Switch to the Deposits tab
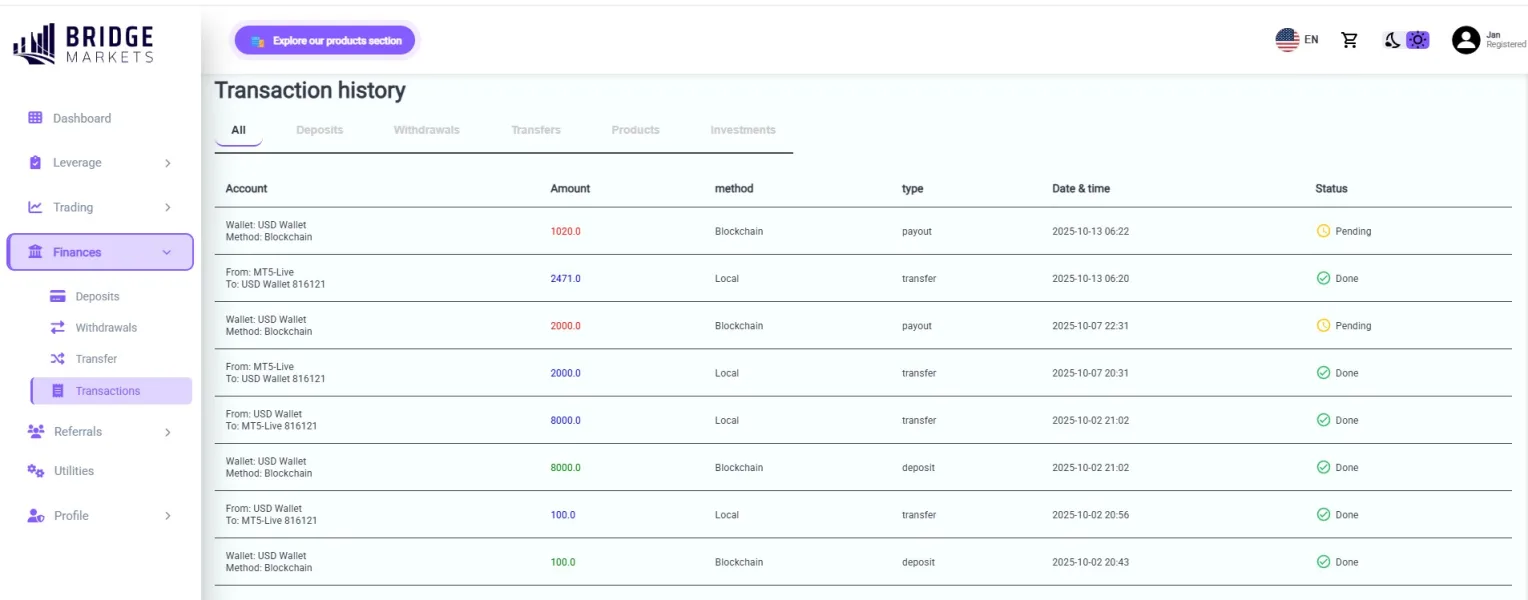This screenshot has height=600, width=1528. pos(319,130)
